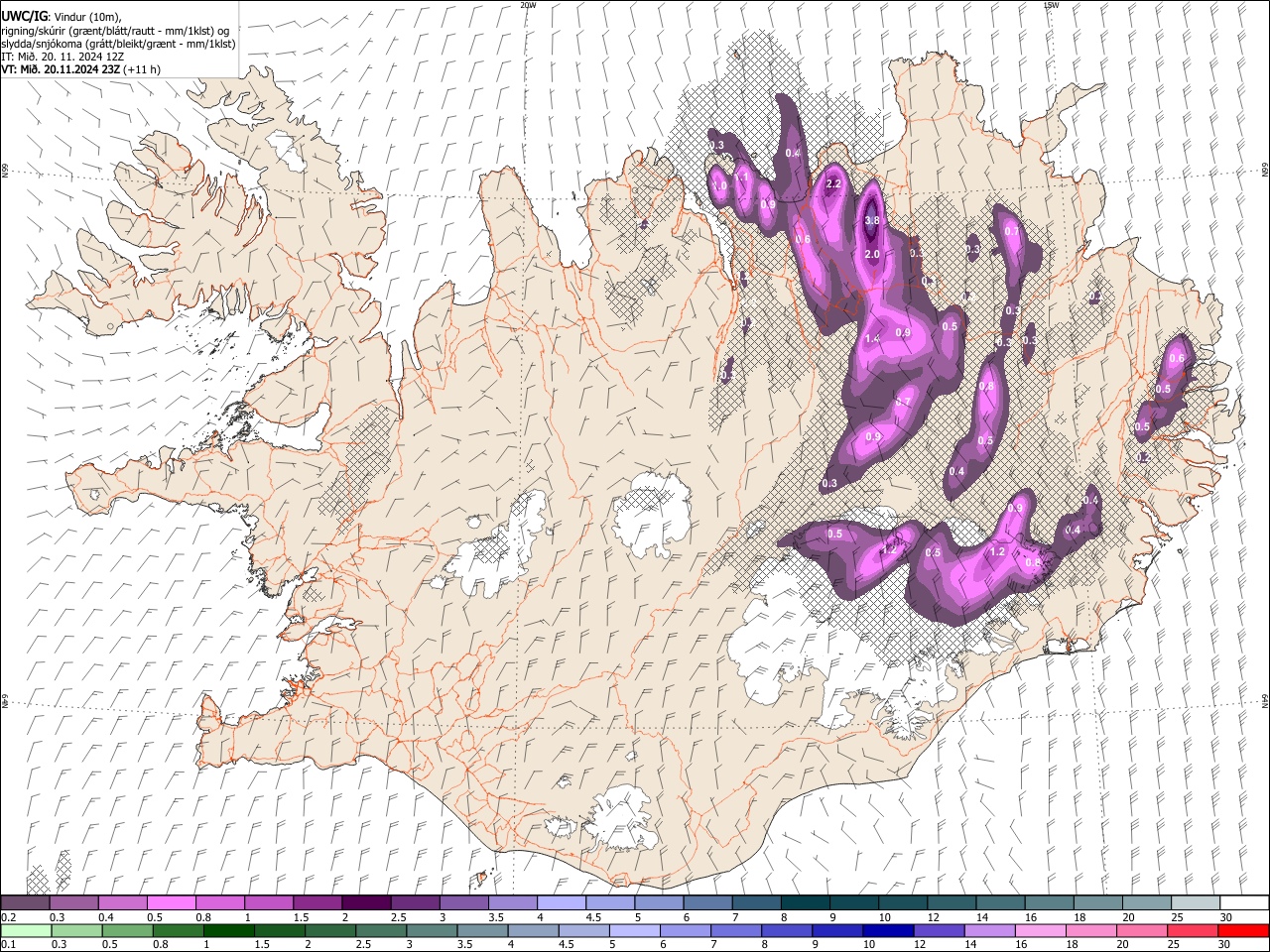1270x952 pixels.
Task: Click the bottom-row swatch between 0.5 and 0.8
Action: (x=127, y=930)
